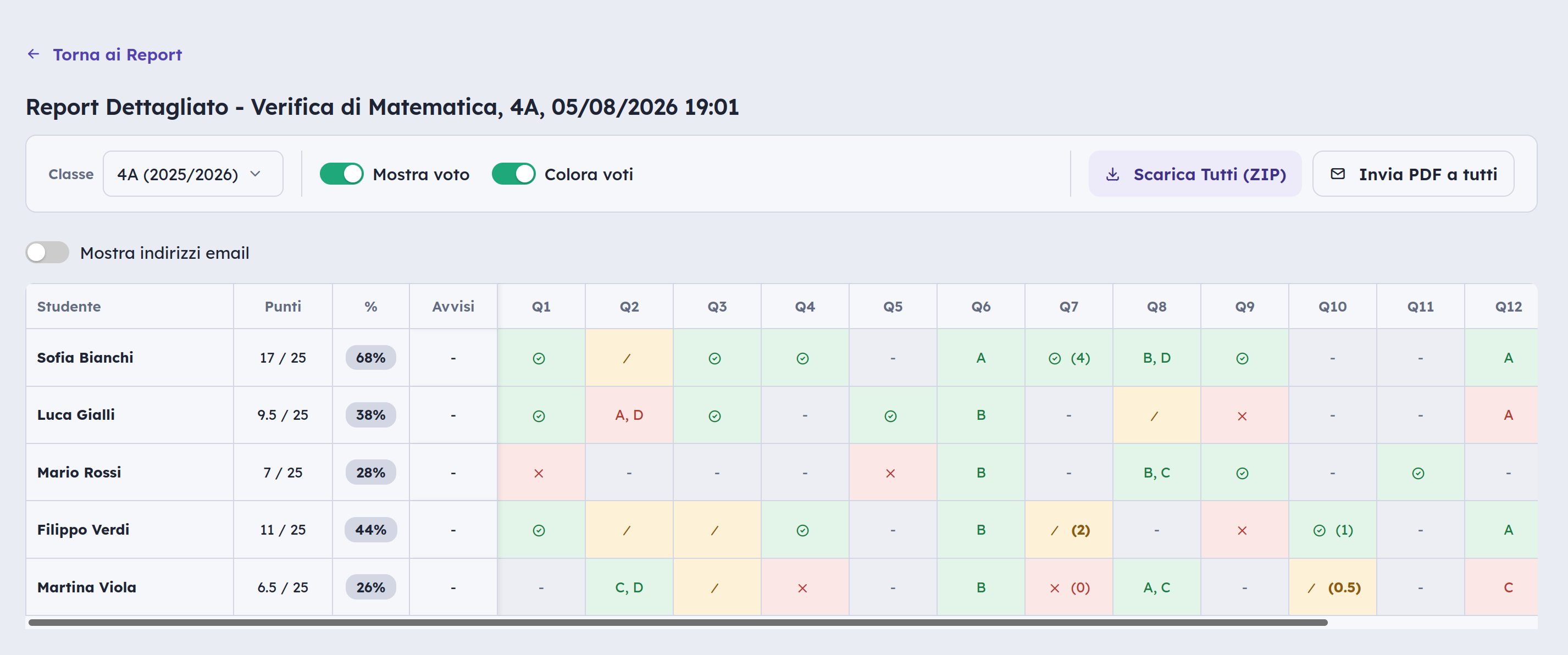Select Sofia Bianchi's 68% score badge

(x=370, y=358)
